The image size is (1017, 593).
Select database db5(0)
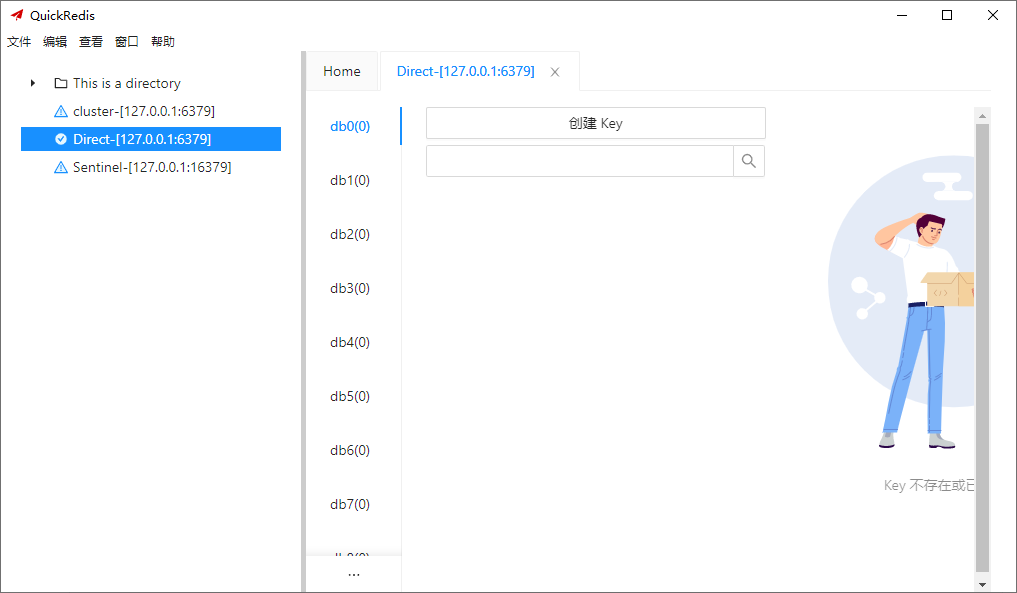pos(350,396)
